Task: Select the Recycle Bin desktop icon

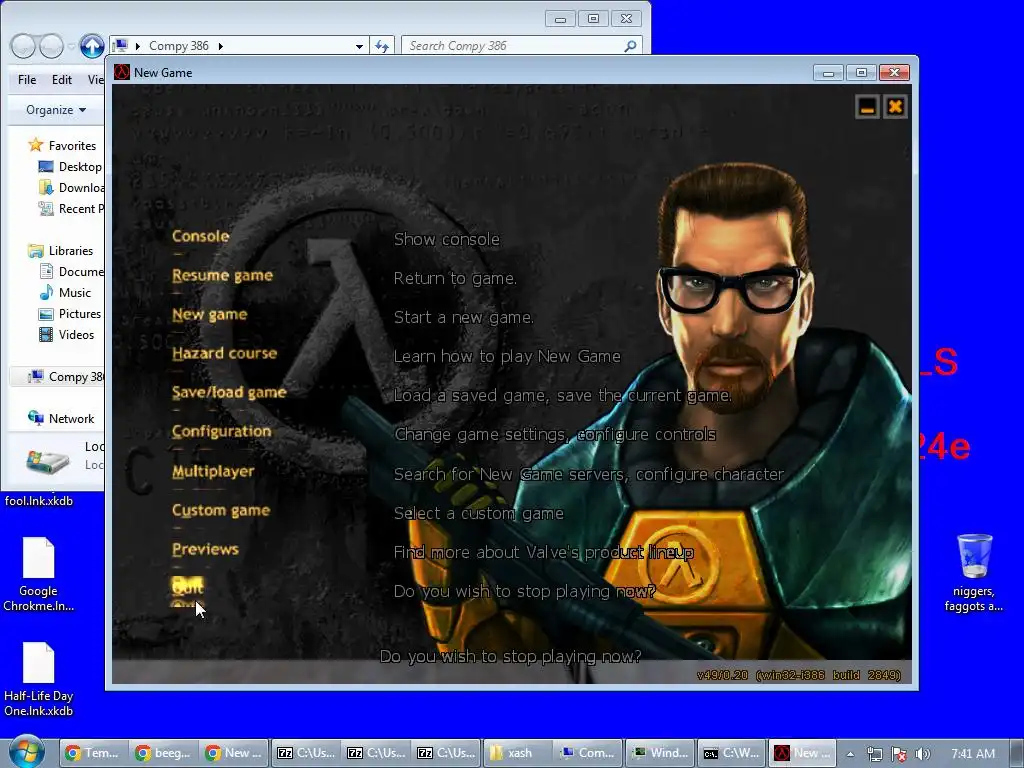Action: tap(974, 573)
